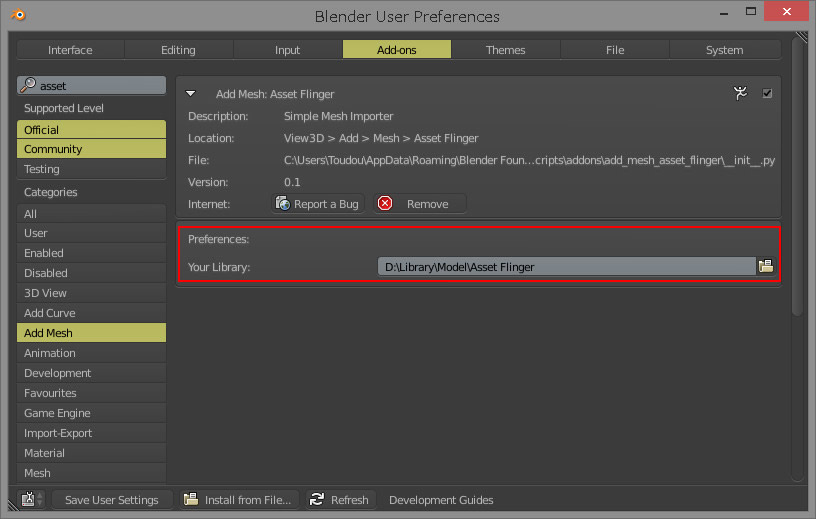Open the editor type selector arrows
This screenshot has width=816, height=519.
[x=40, y=499]
